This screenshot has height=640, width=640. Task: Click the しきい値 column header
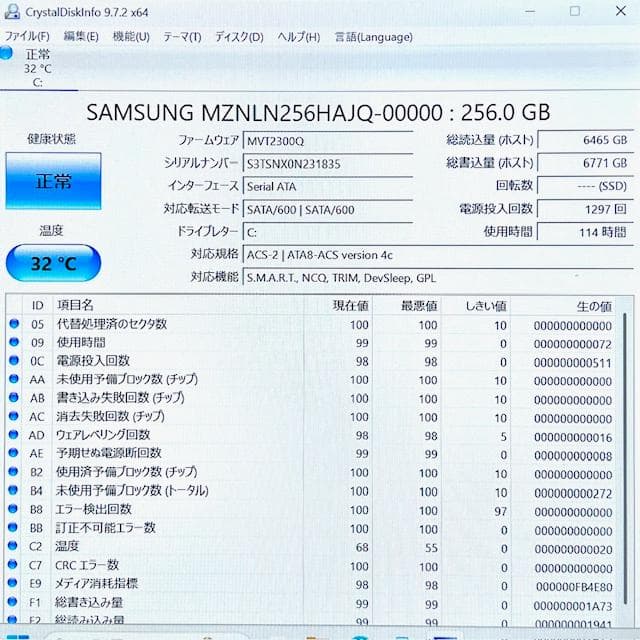476,306
